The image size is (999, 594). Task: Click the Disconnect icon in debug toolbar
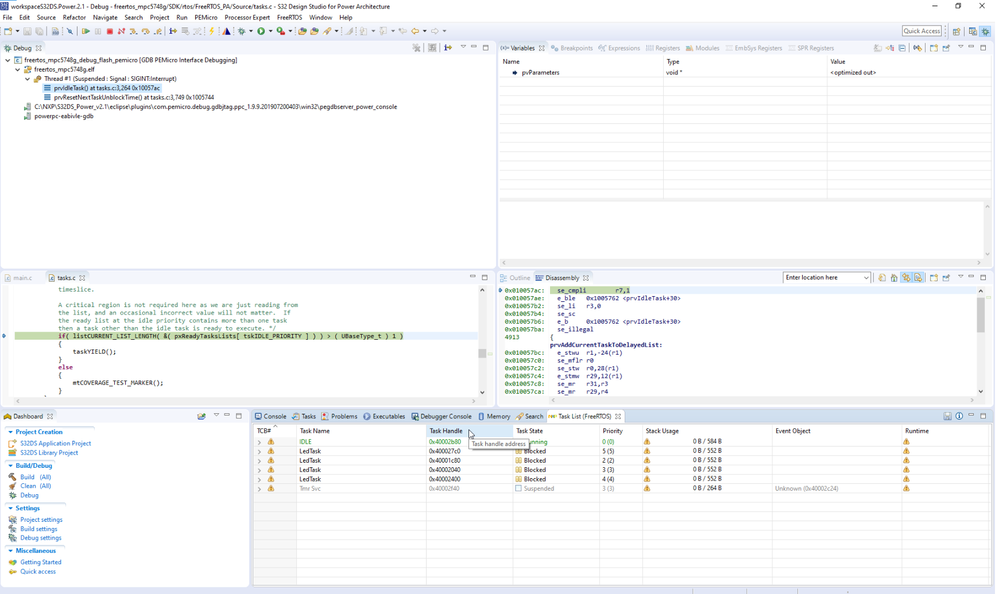point(121,31)
